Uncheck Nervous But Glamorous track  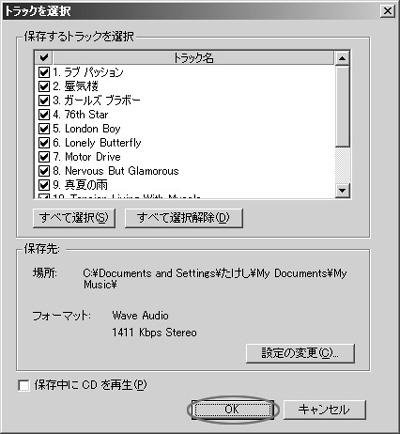coord(44,171)
